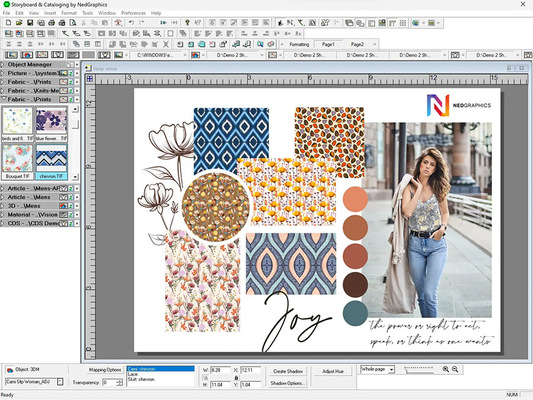Select the teal color circle on the storyboard

coord(355,313)
